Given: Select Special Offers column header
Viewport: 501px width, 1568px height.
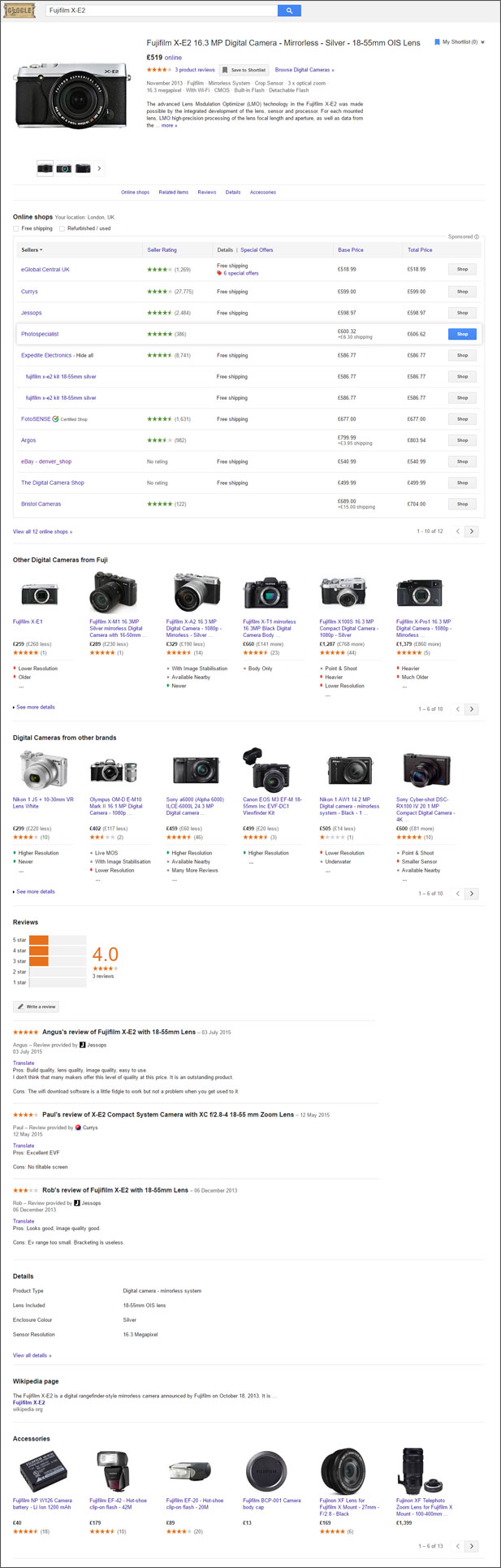Looking at the screenshot, I should [x=257, y=250].
